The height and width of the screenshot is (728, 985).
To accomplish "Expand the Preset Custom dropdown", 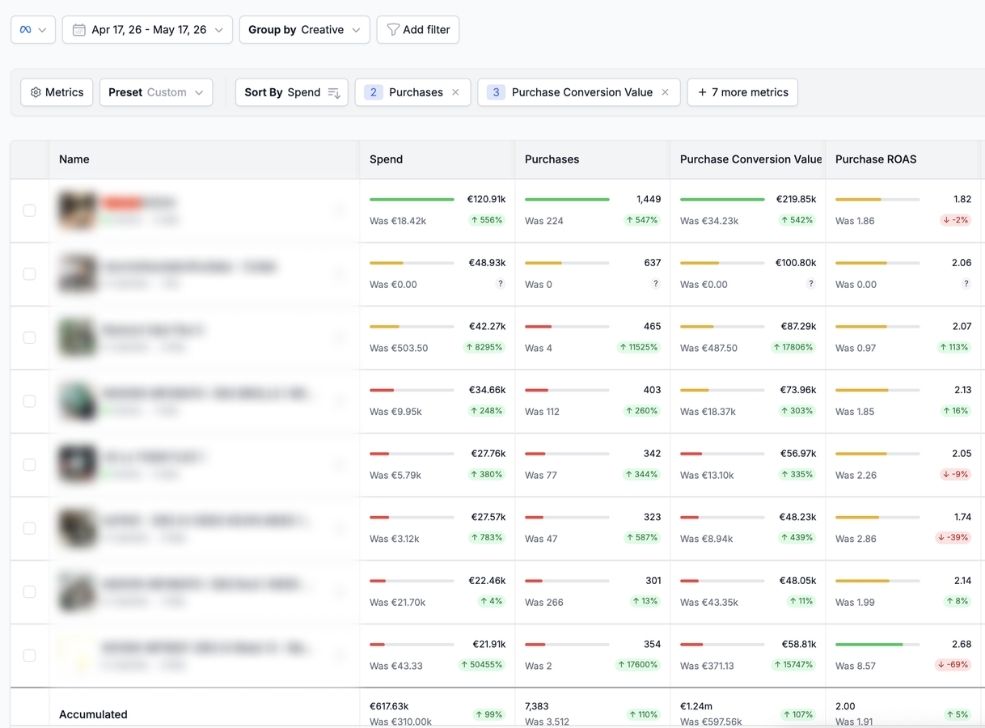I will click(156, 92).
